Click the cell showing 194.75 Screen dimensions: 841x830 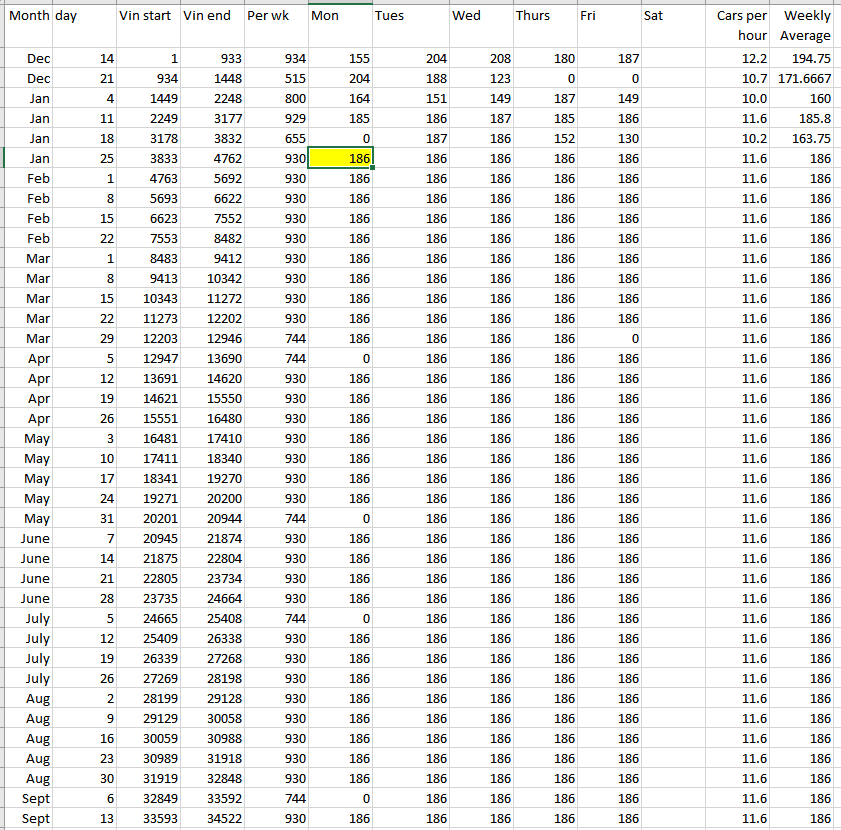coord(805,59)
